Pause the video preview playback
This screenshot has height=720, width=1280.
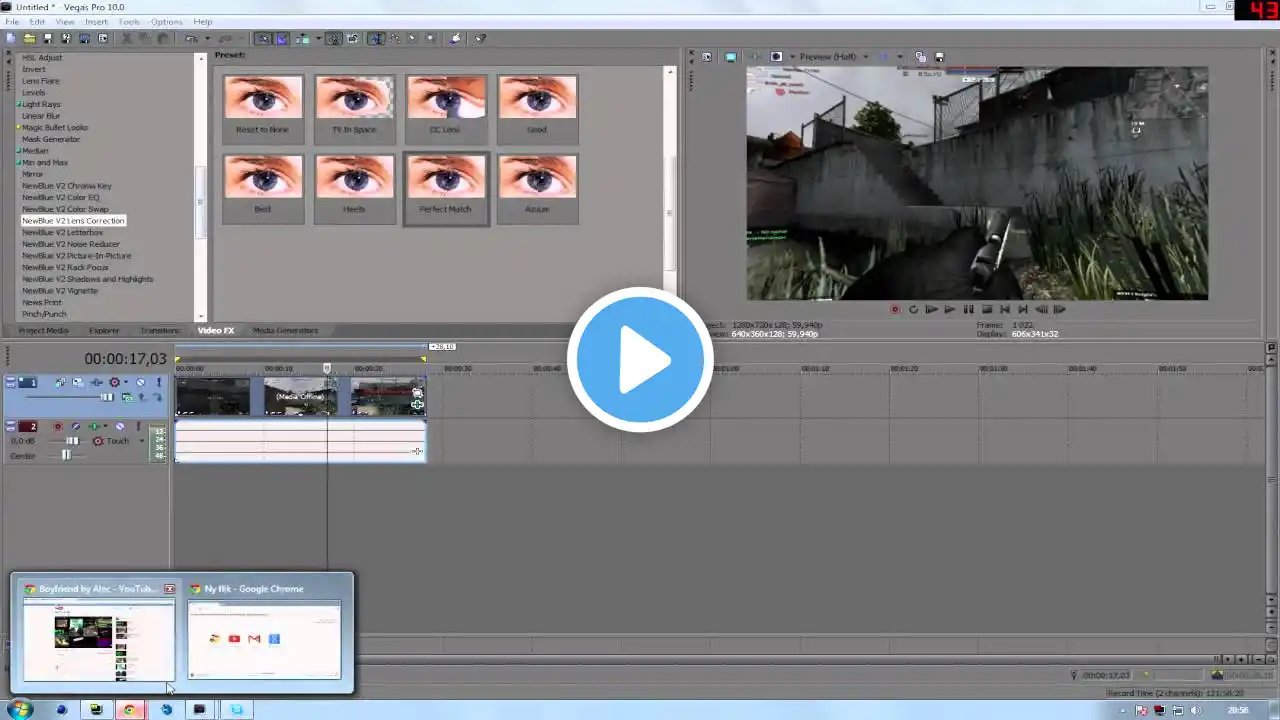pos(968,310)
